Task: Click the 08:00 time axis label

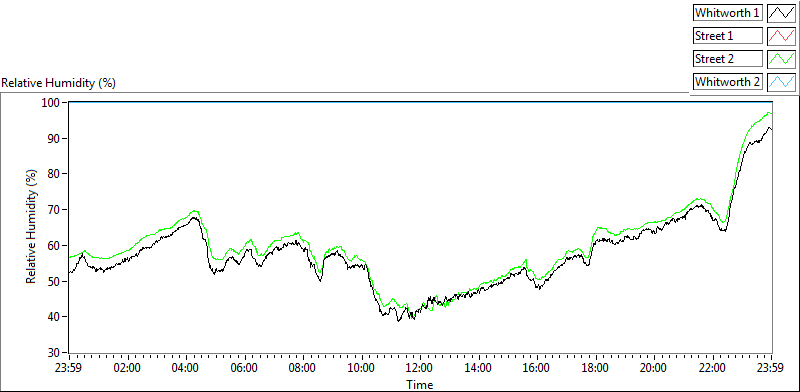Action: point(303,367)
